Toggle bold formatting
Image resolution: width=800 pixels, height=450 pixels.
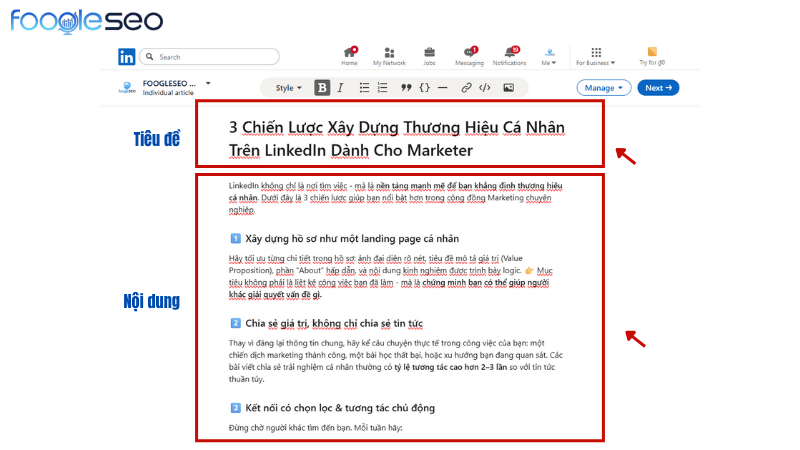pyautogui.click(x=322, y=88)
